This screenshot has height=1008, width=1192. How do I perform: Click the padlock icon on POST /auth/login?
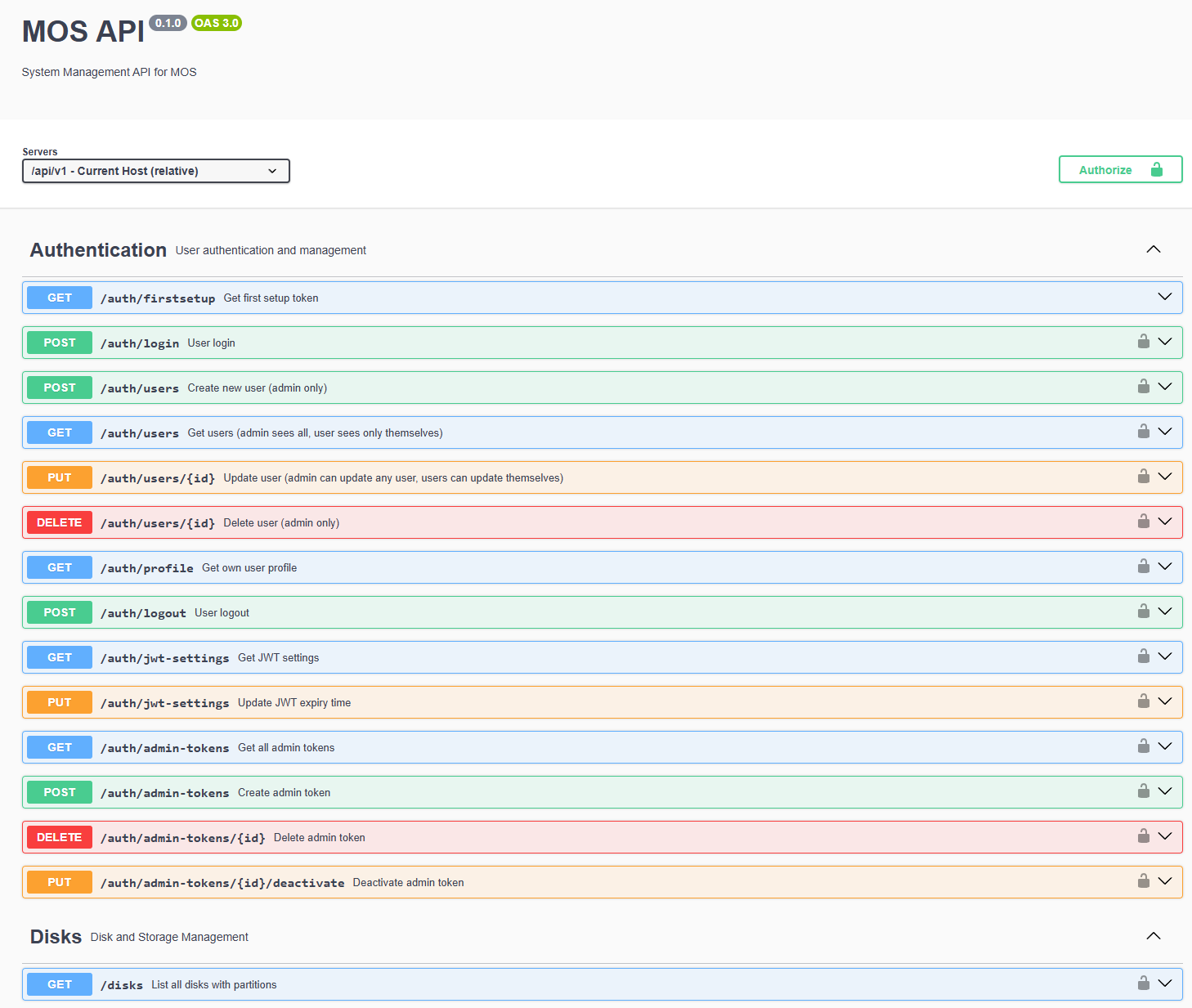coord(1143,342)
